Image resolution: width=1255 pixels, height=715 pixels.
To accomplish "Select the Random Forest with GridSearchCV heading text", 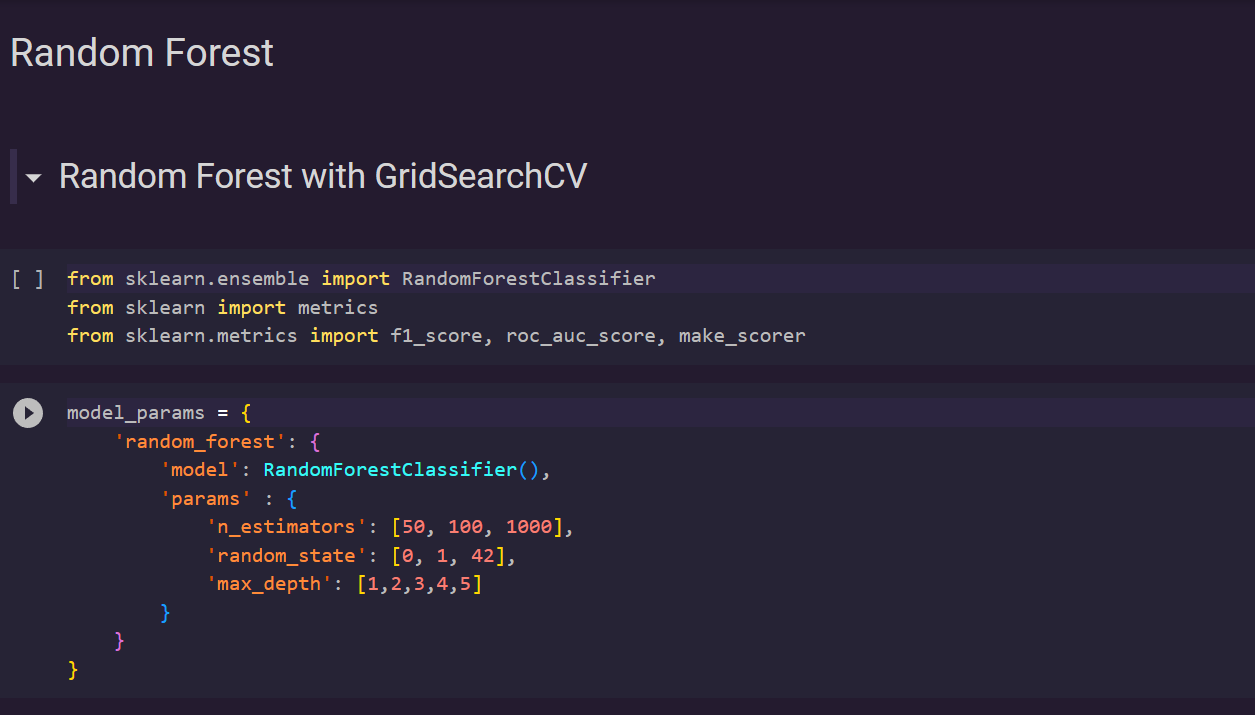I will pos(323,176).
